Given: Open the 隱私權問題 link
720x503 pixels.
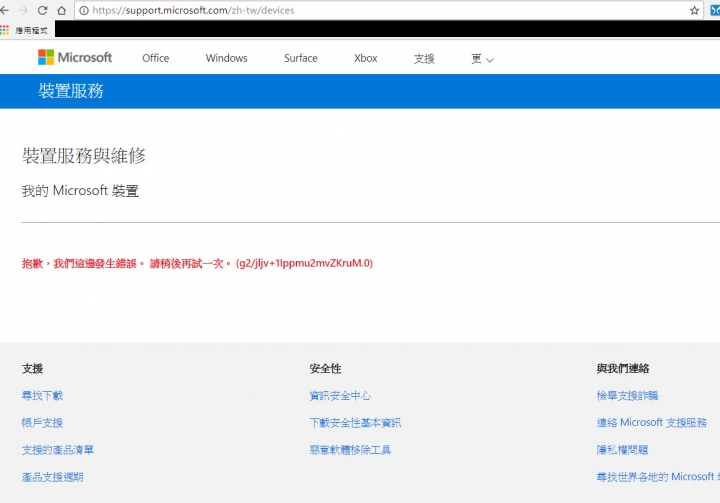Looking at the screenshot, I should click(622, 450).
